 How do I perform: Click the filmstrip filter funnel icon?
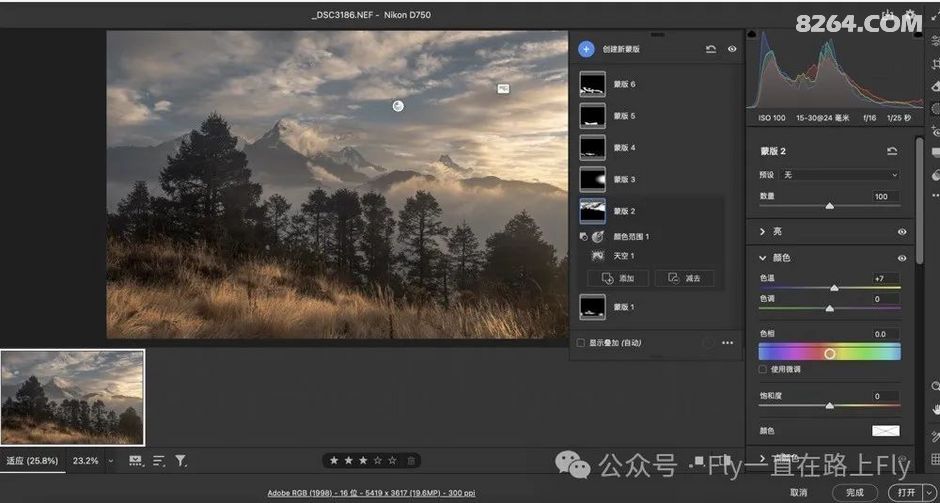point(181,461)
